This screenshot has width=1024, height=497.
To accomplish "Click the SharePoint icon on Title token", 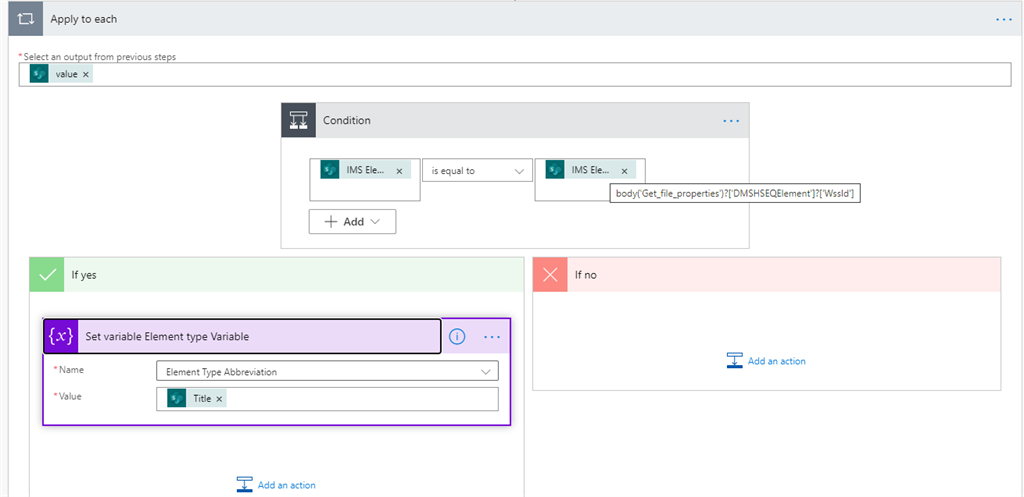I will pyautogui.click(x=177, y=398).
